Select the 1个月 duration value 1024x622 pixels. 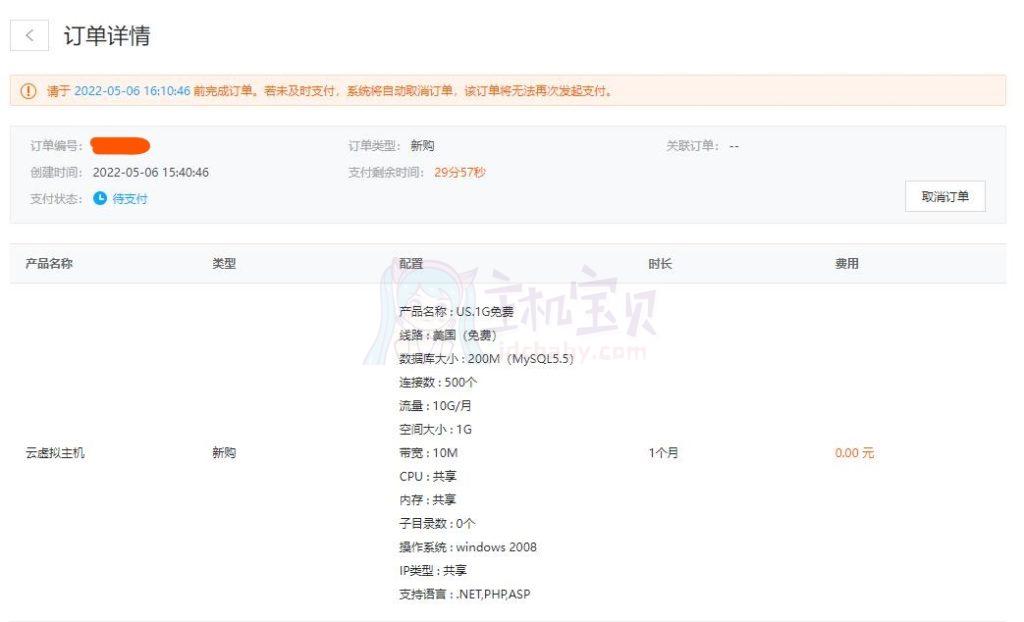664,452
